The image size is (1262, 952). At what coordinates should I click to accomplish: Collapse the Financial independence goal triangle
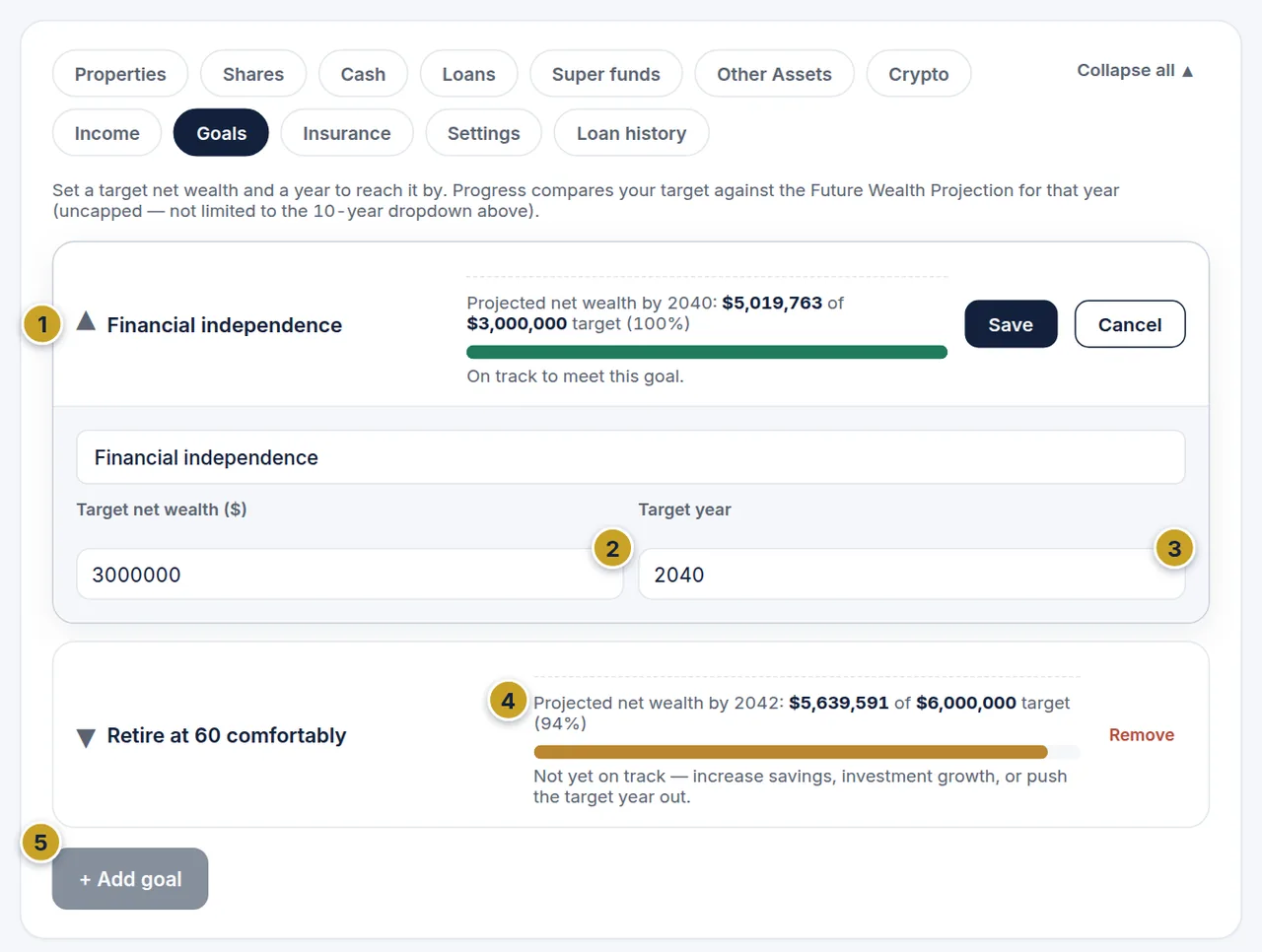click(86, 321)
